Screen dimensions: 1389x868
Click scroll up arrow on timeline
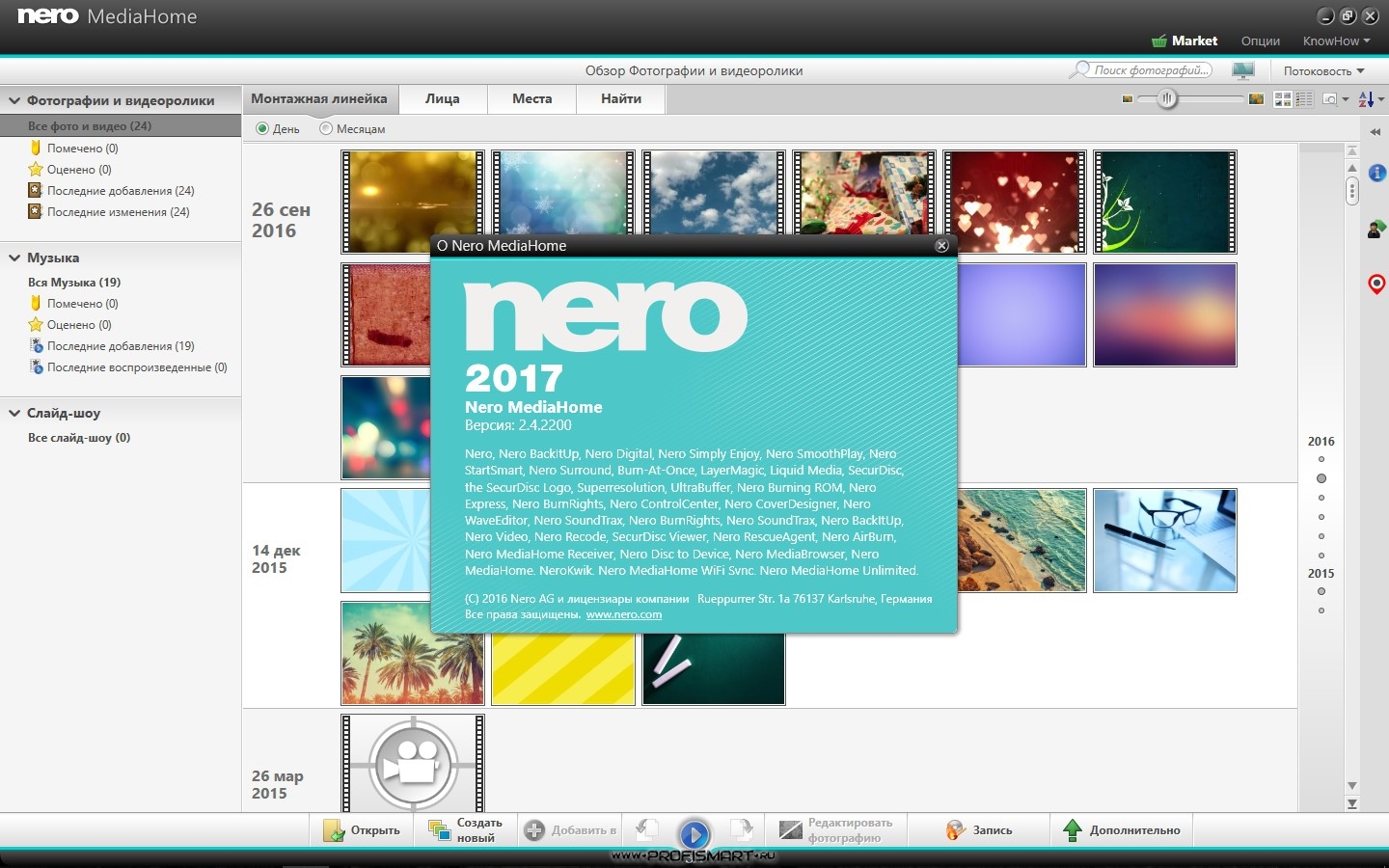1352,168
